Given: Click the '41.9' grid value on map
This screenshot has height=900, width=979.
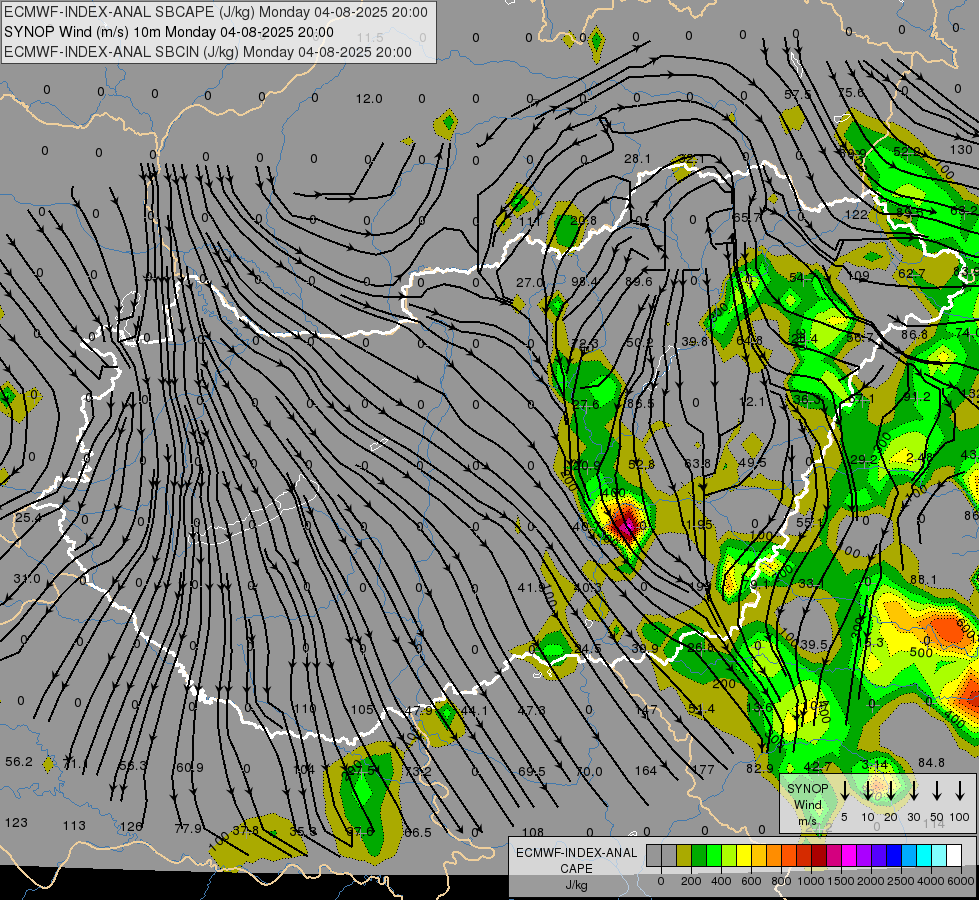Looking at the screenshot, I should coord(531,587).
